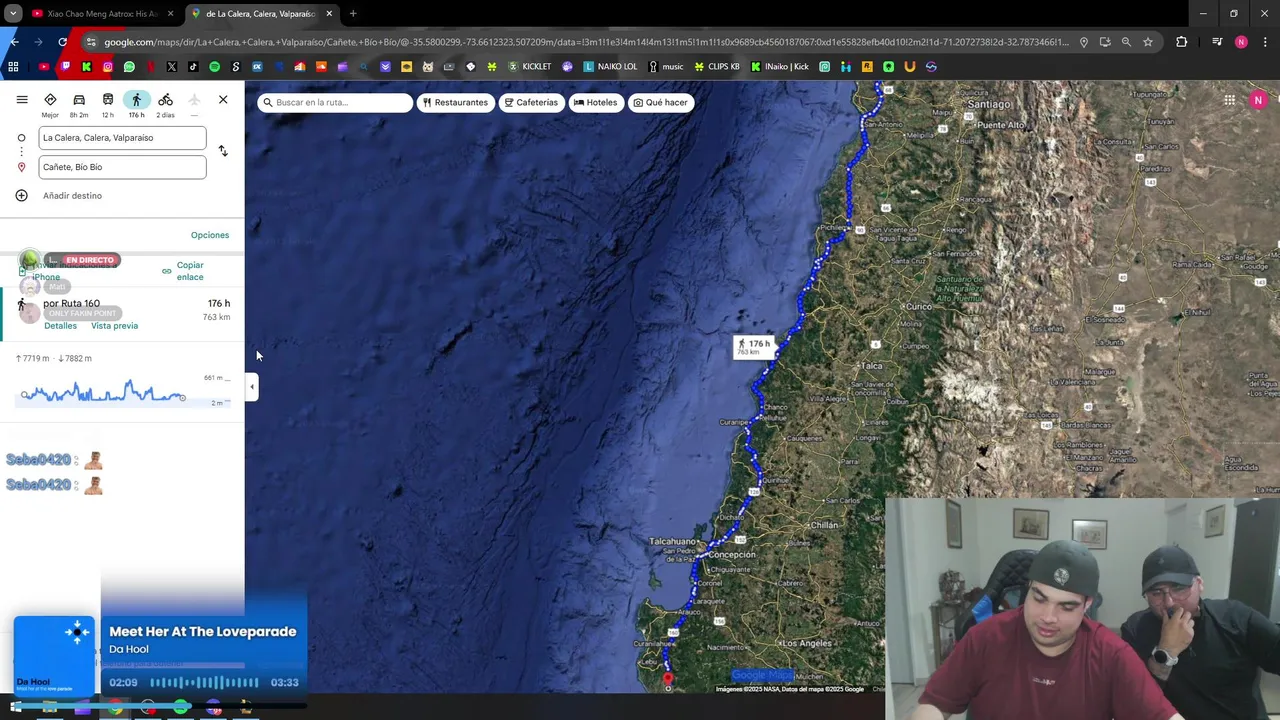This screenshot has height=720, width=1280.
Task: Open the Google Maps hamburger menu
Action: coord(22,100)
